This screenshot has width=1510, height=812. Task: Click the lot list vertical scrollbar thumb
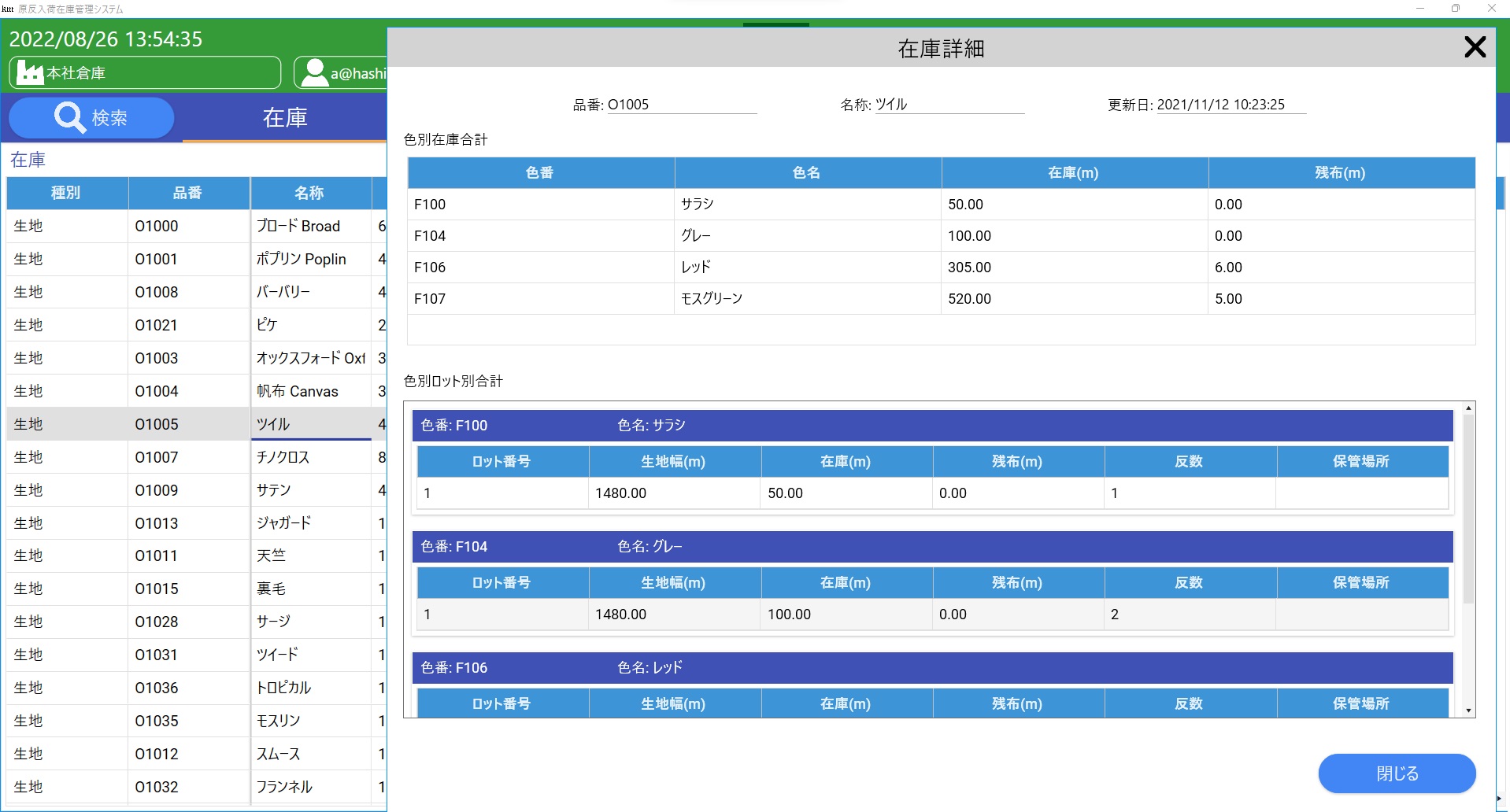pyautogui.click(x=1468, y=510)
